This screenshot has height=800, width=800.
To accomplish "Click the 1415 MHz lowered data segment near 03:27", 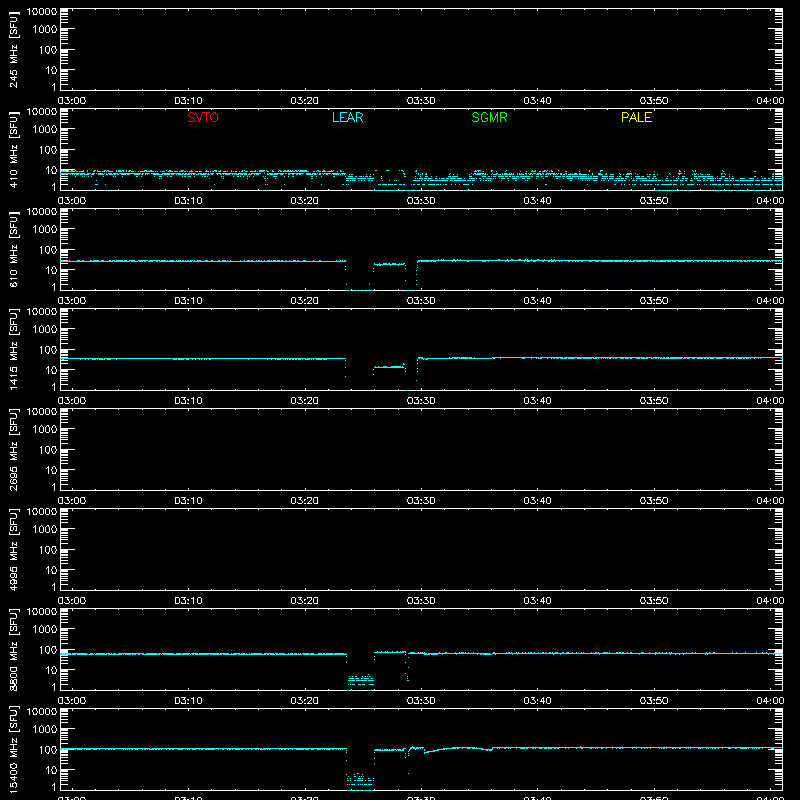I will click(x=389, y=367).
